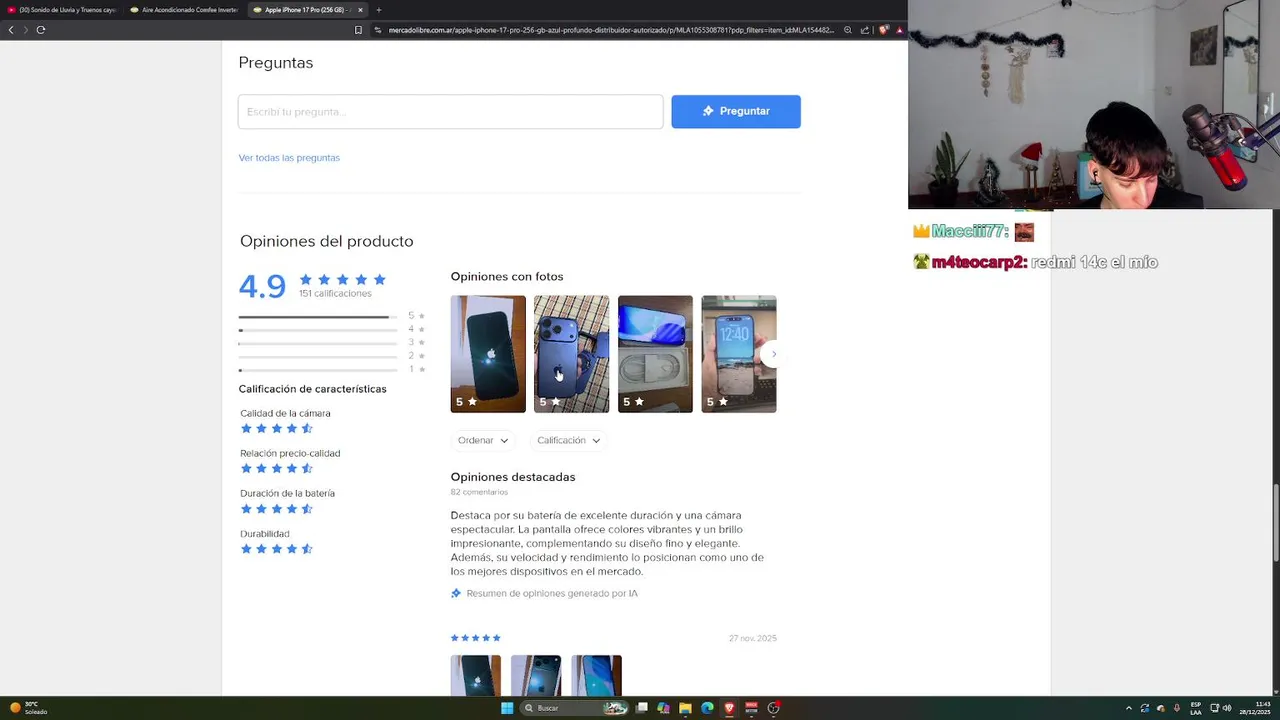Open Ver todas las preguntas link
The width and height of the screenshot is (1280, 720).
pyautogui.click(x=289, y=158)
